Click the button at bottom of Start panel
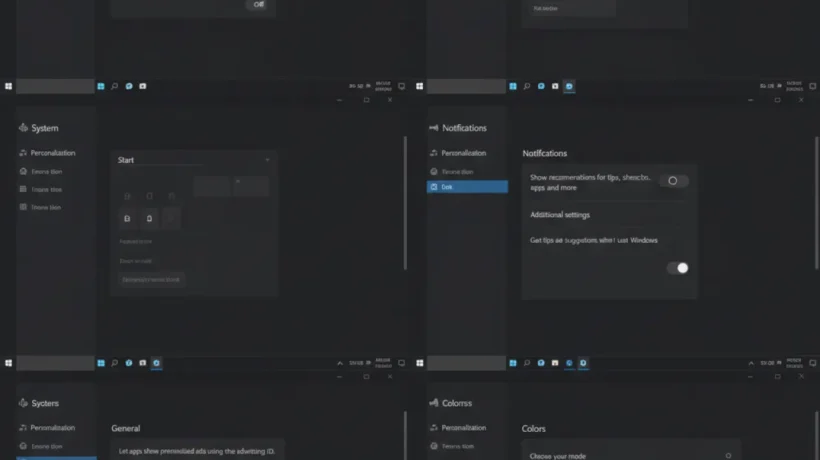The height and width of the screenshot is (460, 820). pyautogui.click(x=151, y=280)
